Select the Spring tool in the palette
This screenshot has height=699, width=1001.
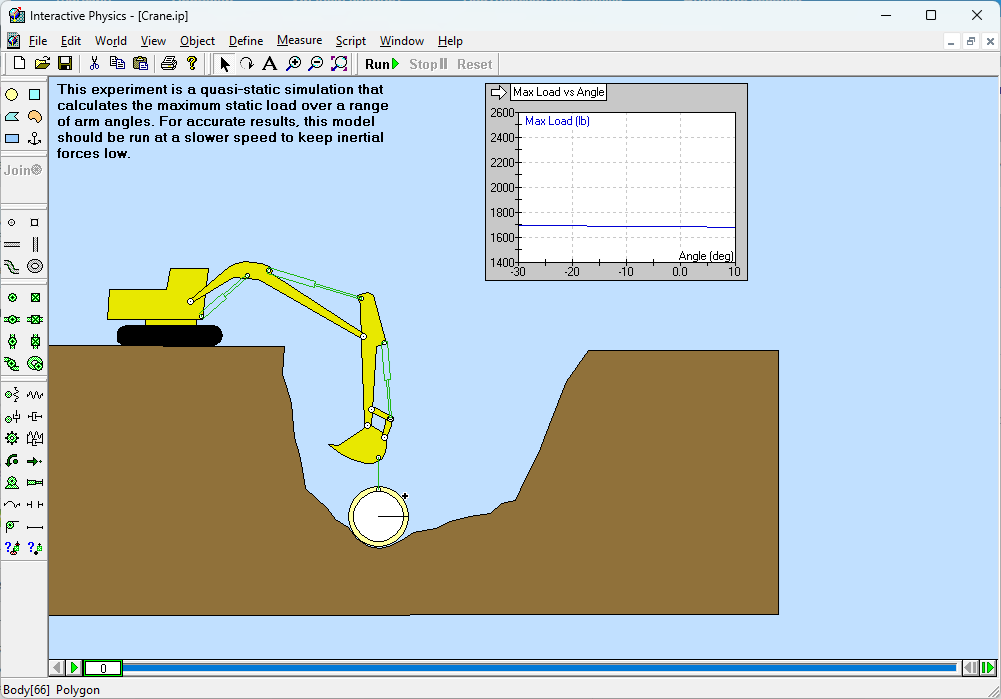(35, 395)
